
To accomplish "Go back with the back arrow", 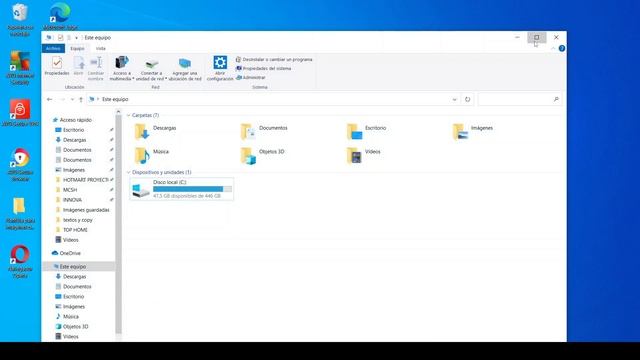I will click(49, 99).
